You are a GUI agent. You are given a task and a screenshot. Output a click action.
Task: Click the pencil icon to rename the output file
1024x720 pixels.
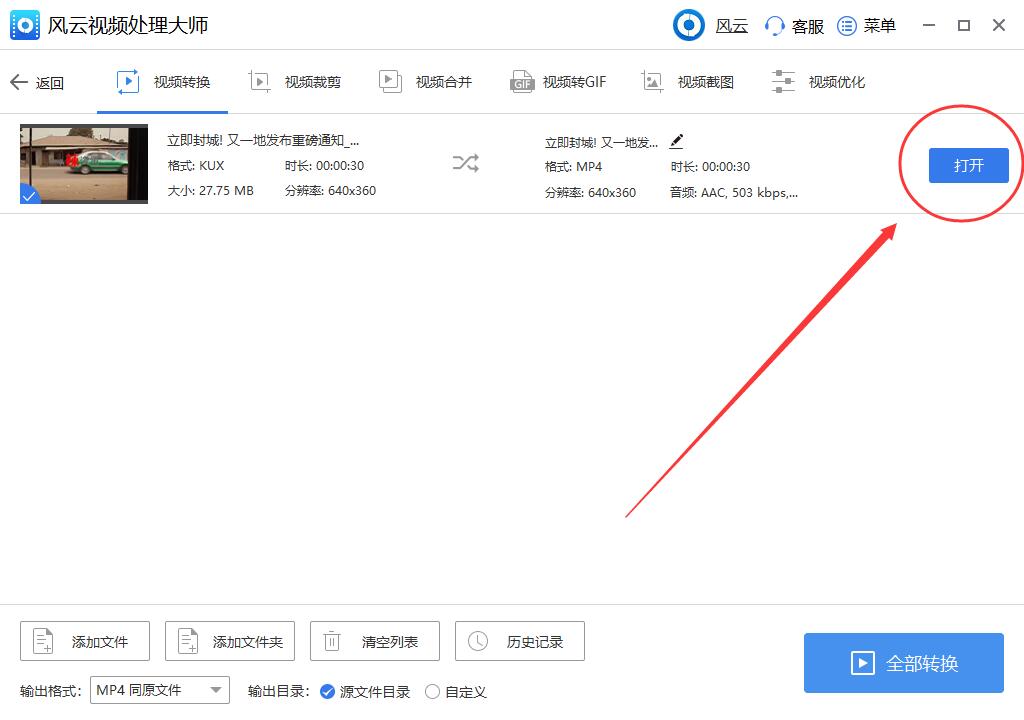[676, 142]
